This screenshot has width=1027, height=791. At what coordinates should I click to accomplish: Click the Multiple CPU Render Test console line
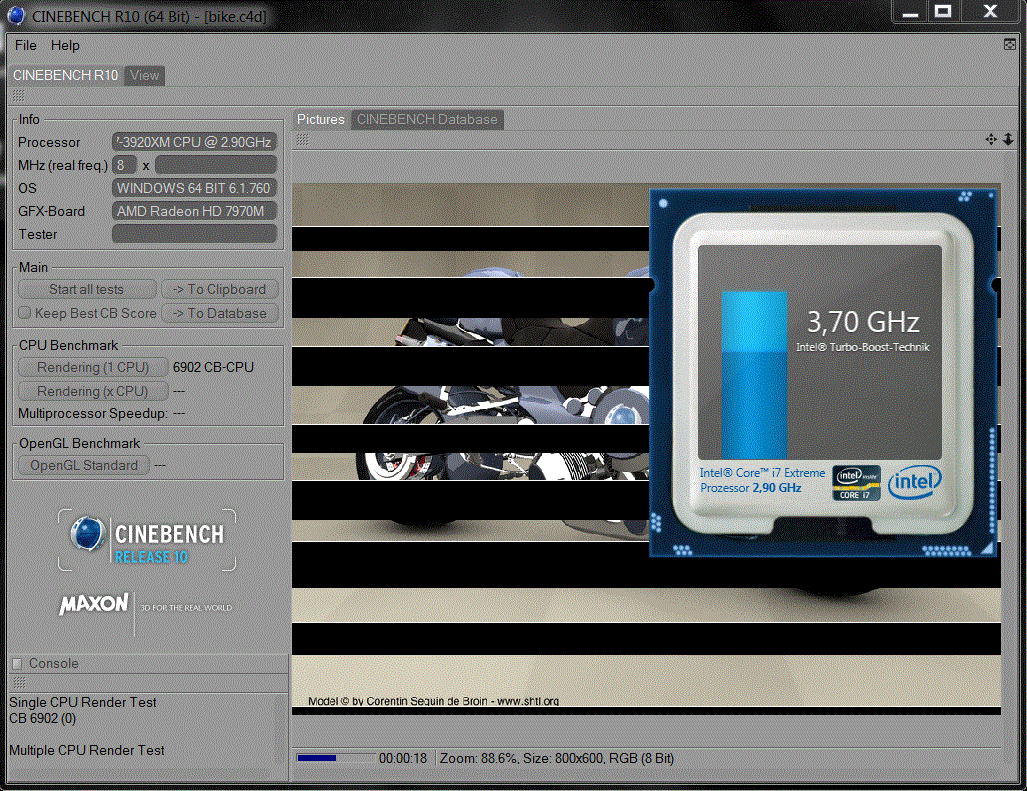[x=86, y=750]
